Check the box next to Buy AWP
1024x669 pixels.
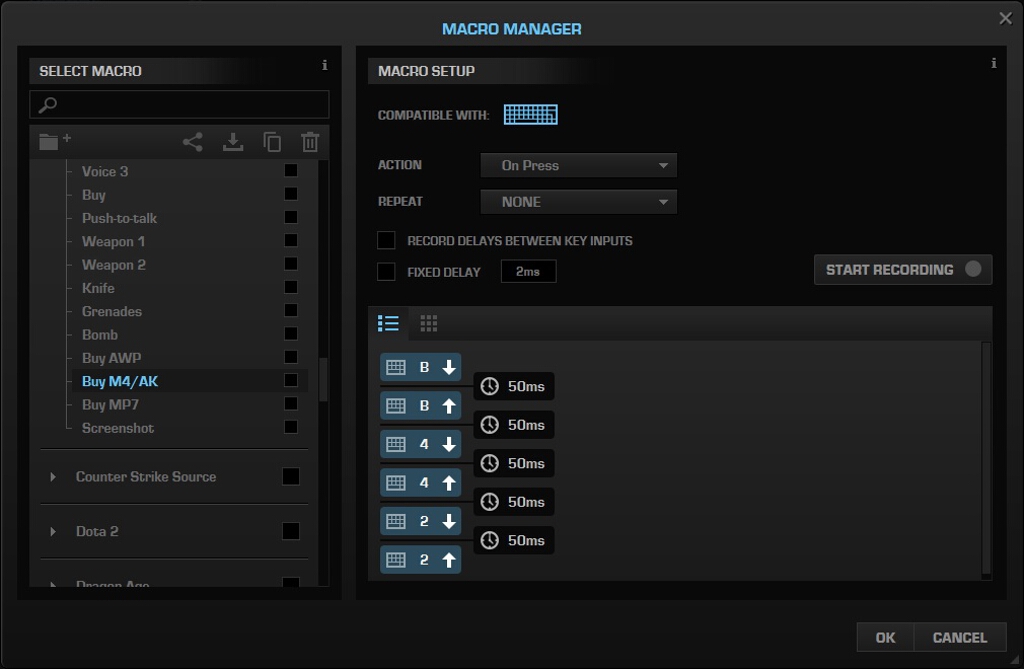point(291,357)
